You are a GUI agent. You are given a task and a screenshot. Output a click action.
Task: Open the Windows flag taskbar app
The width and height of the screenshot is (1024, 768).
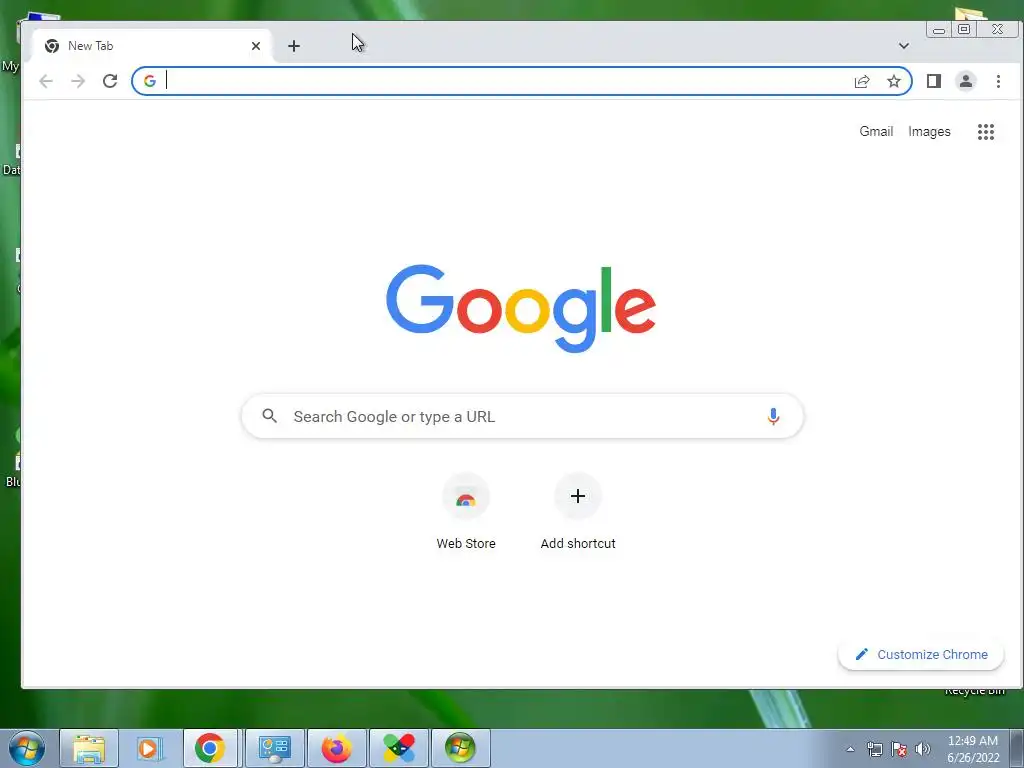click(460, 748)
